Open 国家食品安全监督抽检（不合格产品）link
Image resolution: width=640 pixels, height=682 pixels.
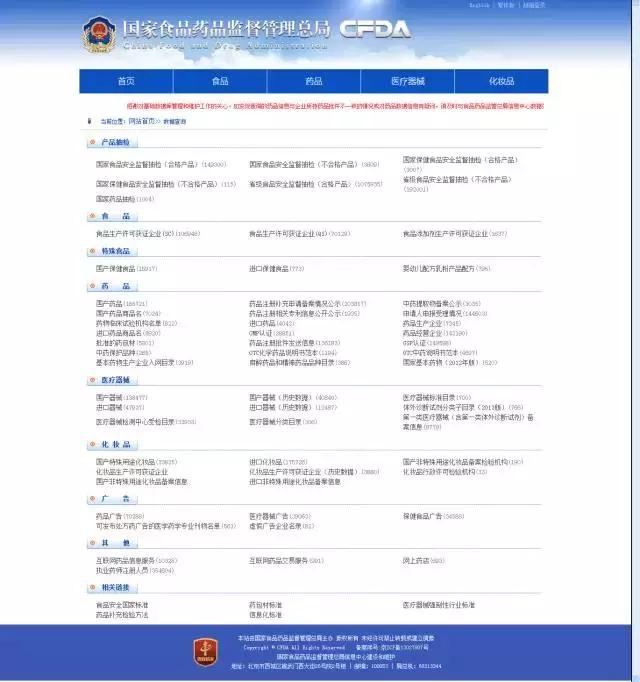[x=314, y=165]
